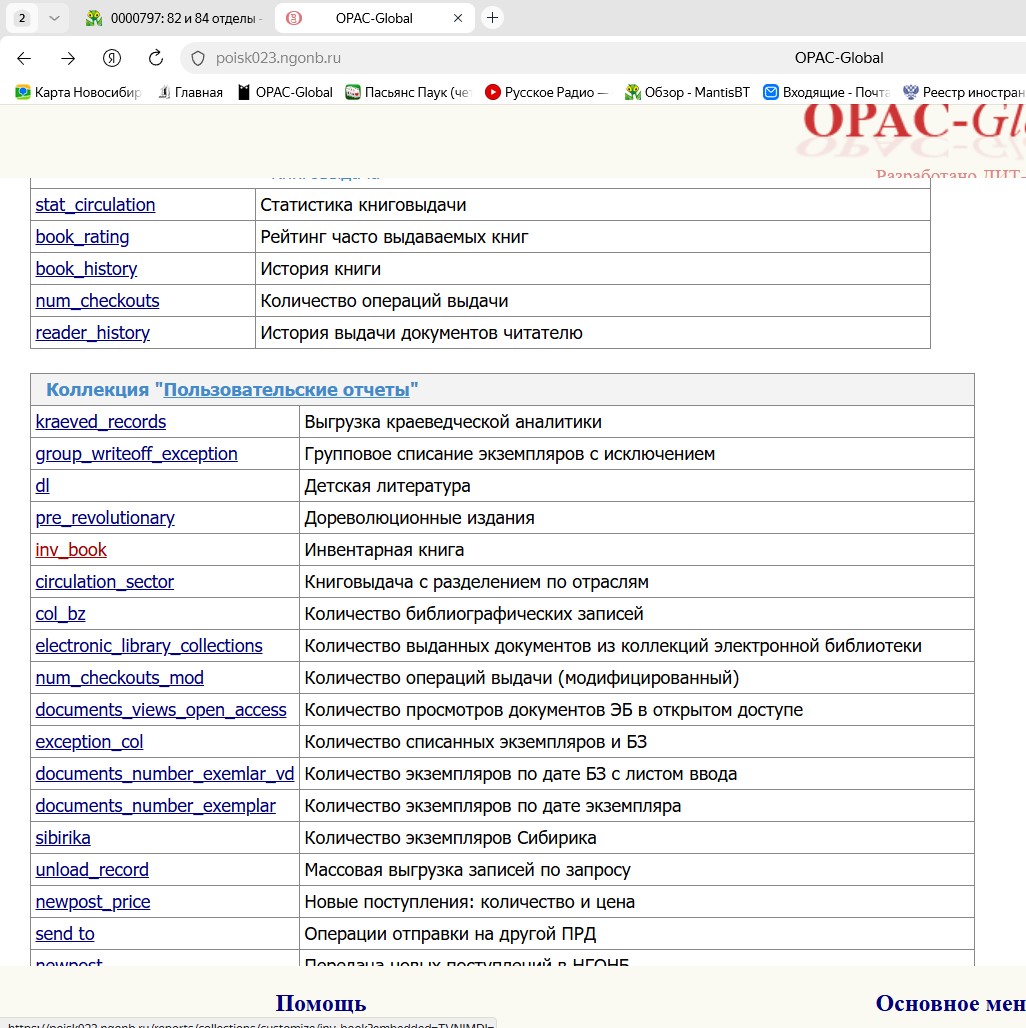Open the exception_col report link
Image resolution: width=1026 pixels, height=1028 pixels.
click(89, 742)
